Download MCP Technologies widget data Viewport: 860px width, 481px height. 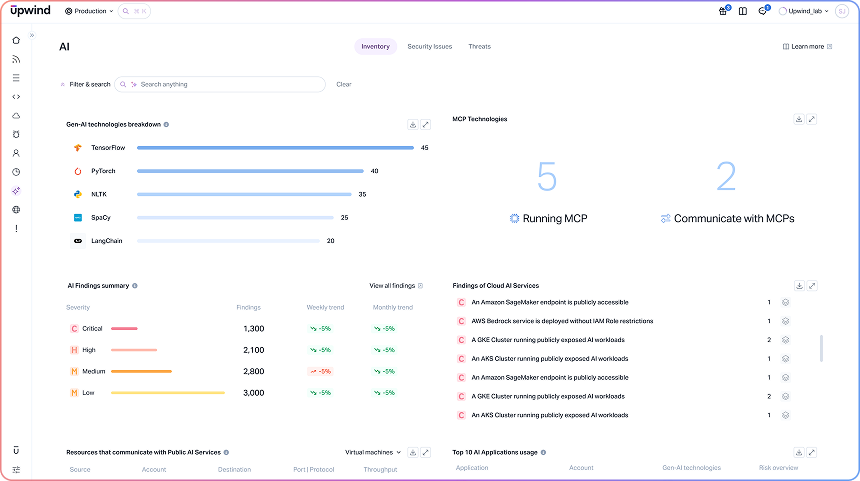point(799,119)
